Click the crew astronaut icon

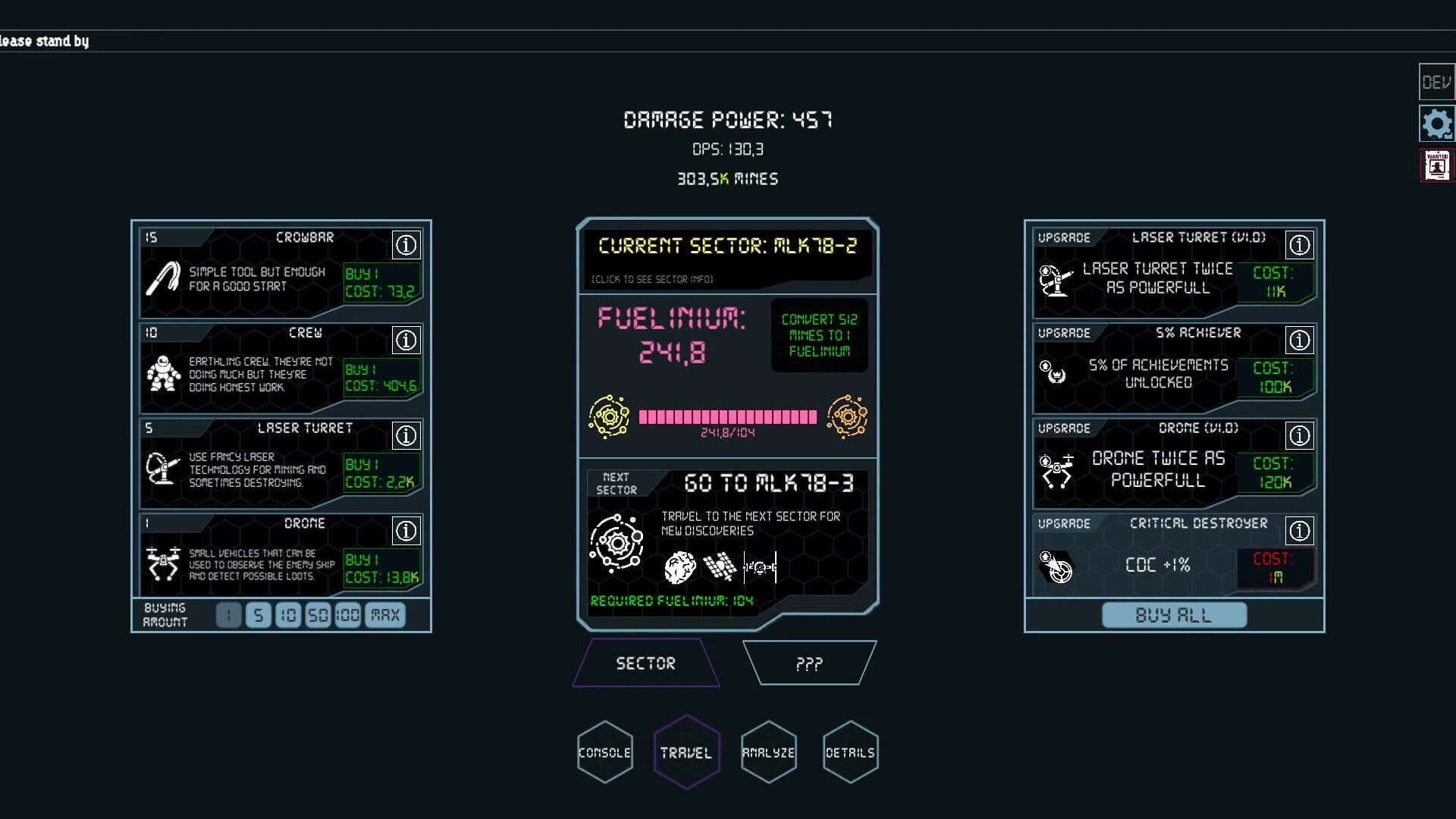tap(163, 374)
